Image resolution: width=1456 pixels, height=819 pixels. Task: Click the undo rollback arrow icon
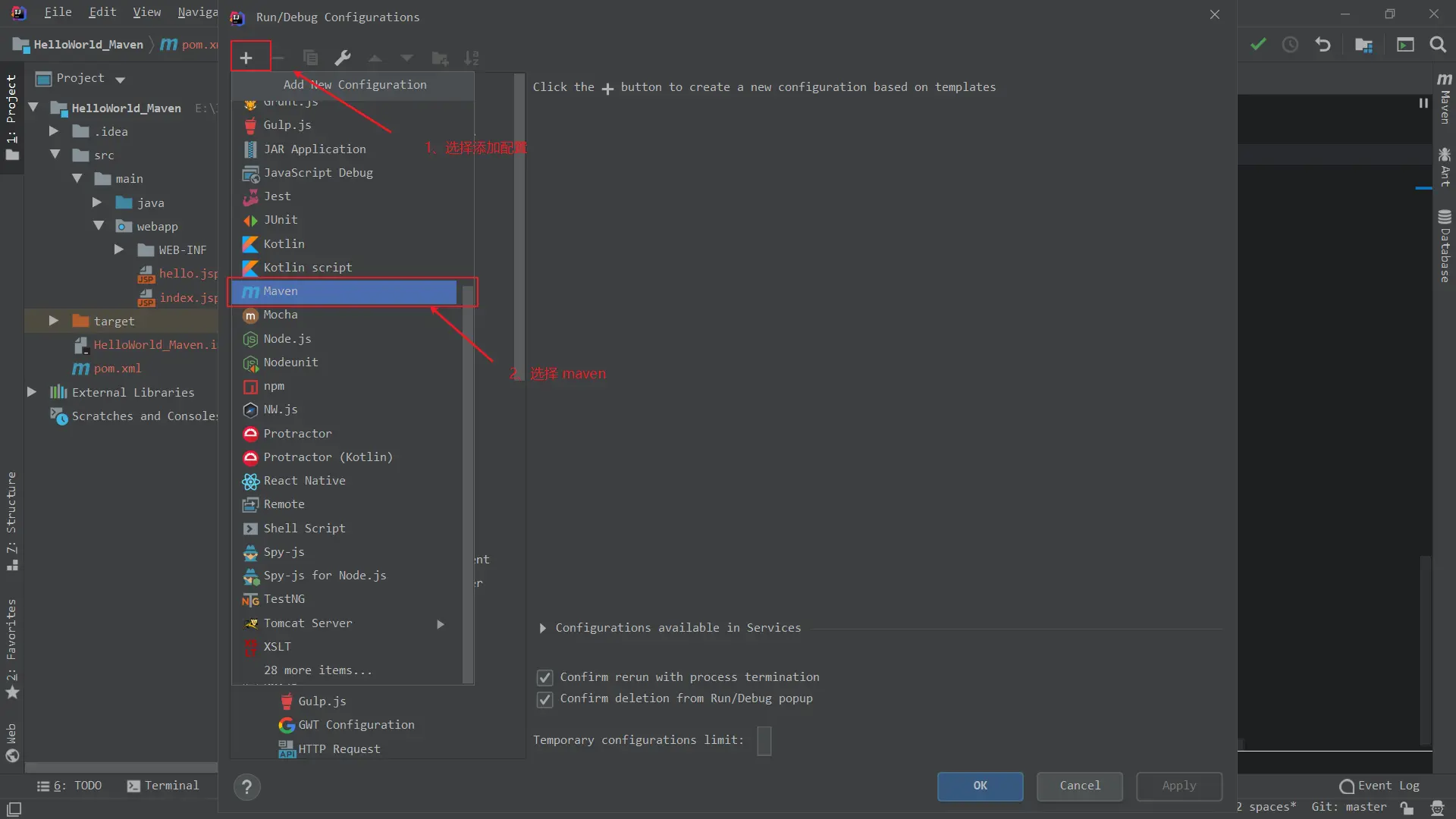[1323, 45]
